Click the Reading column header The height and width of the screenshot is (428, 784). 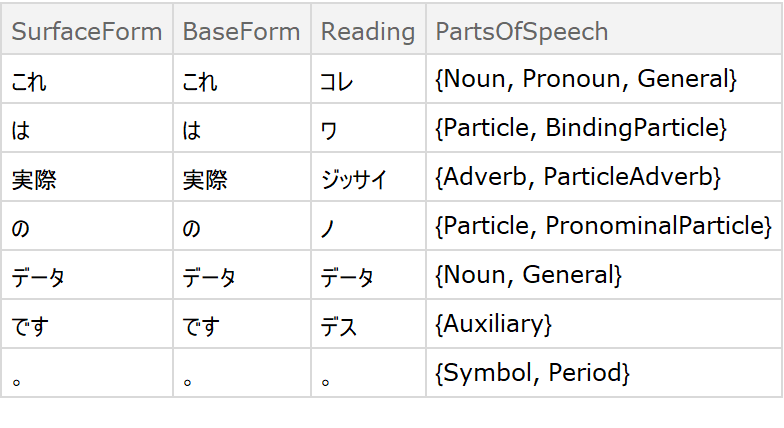pyautogui.click(x=367, y=31)
